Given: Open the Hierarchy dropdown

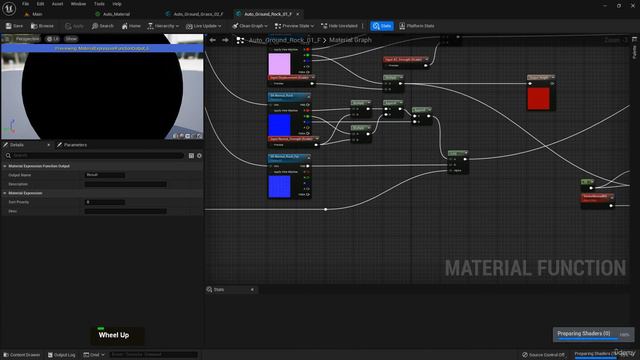Looking at the screenshot, I should tap(163, 26).
